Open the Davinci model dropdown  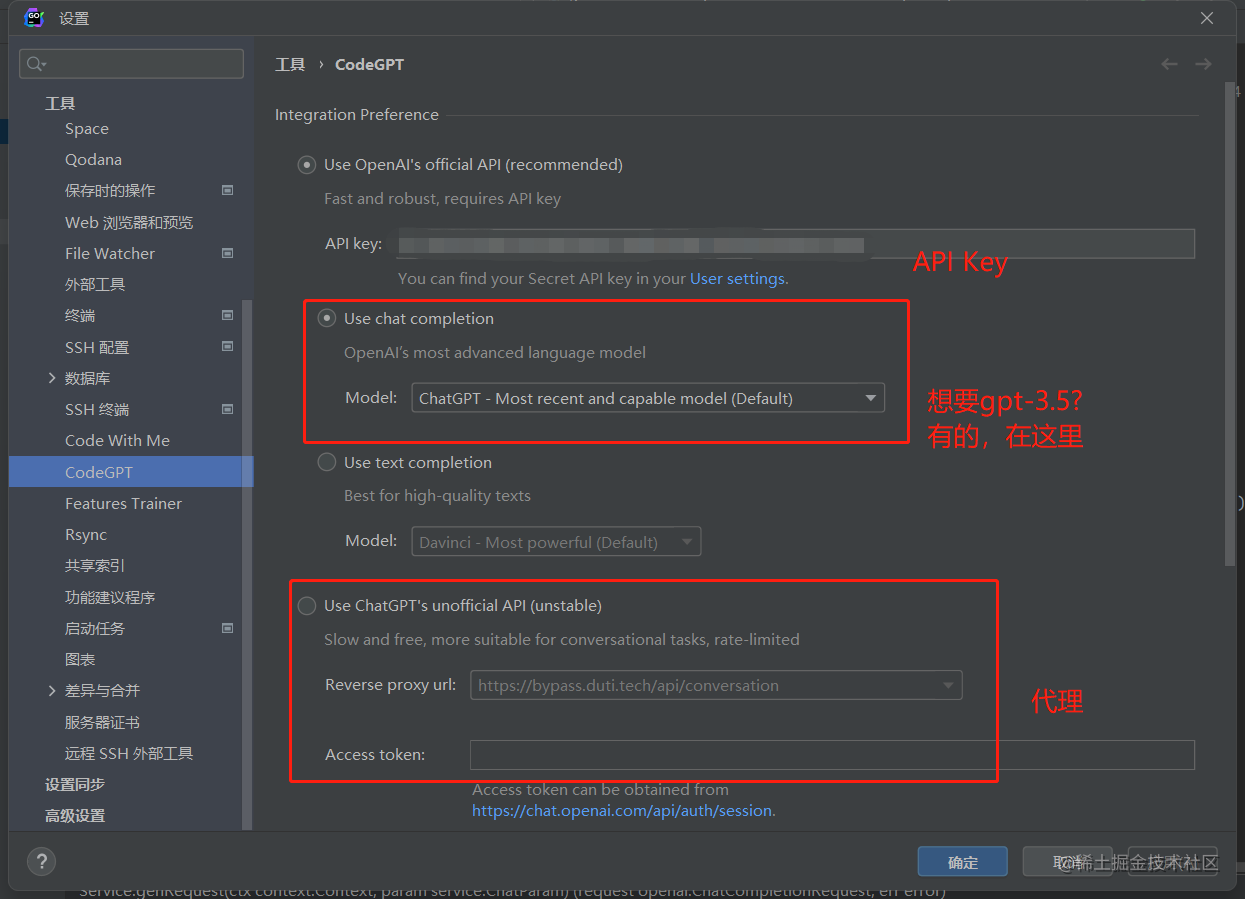coord(556,542)
